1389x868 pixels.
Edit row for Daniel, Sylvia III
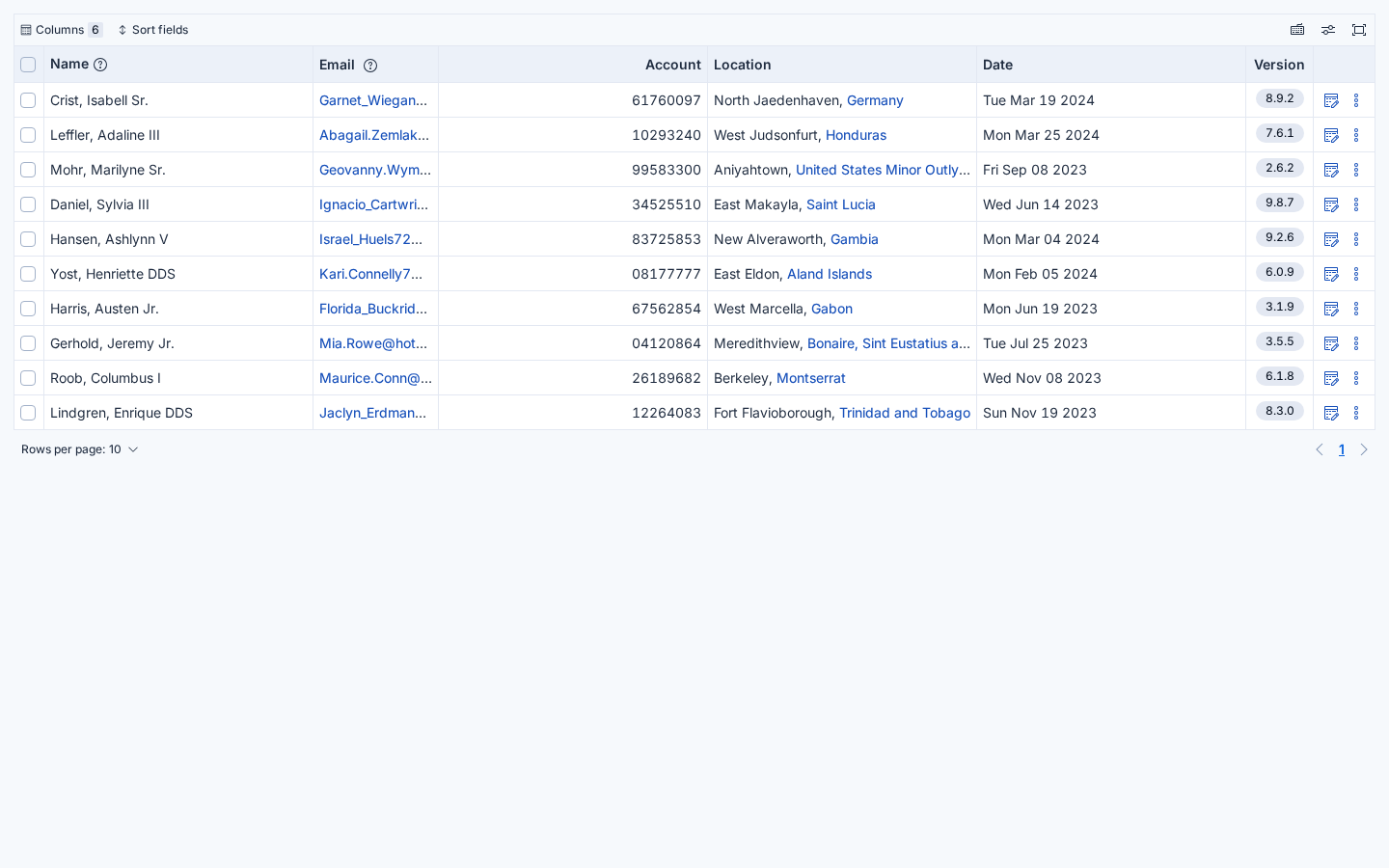coord(1331,204)
